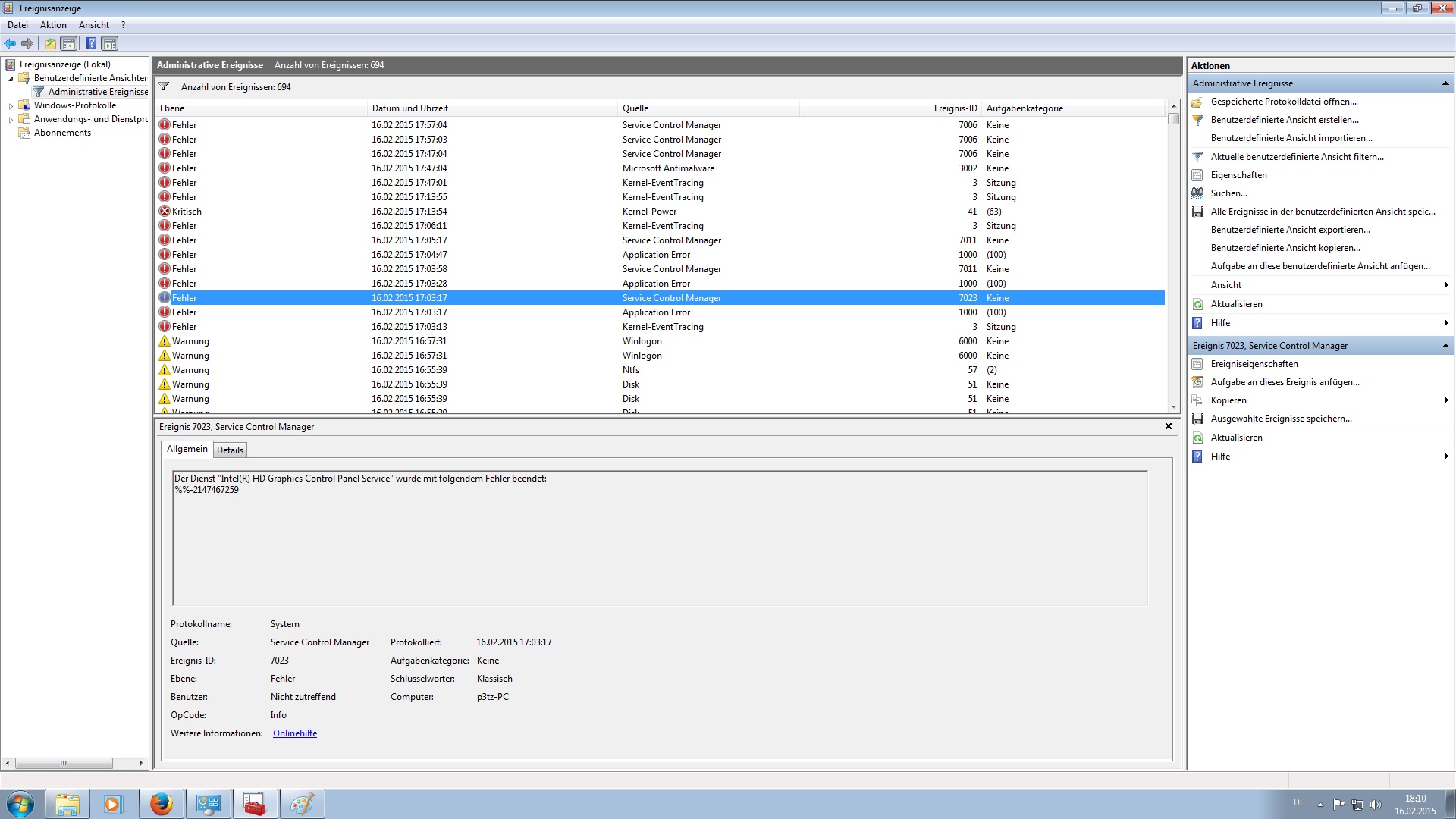Toggle the action pane show/hide toolbar button

click(110, 43)
